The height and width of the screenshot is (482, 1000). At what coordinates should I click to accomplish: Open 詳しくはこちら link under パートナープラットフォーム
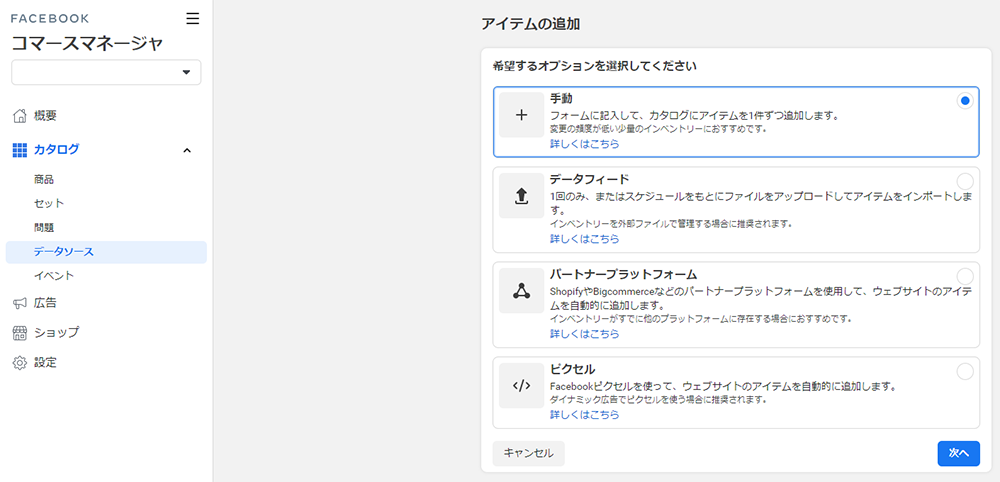tap(584, 333)
